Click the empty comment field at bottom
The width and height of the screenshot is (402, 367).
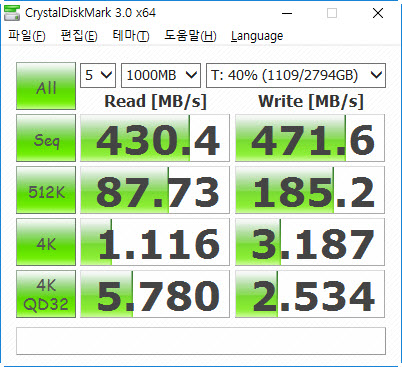click(201, 341)
